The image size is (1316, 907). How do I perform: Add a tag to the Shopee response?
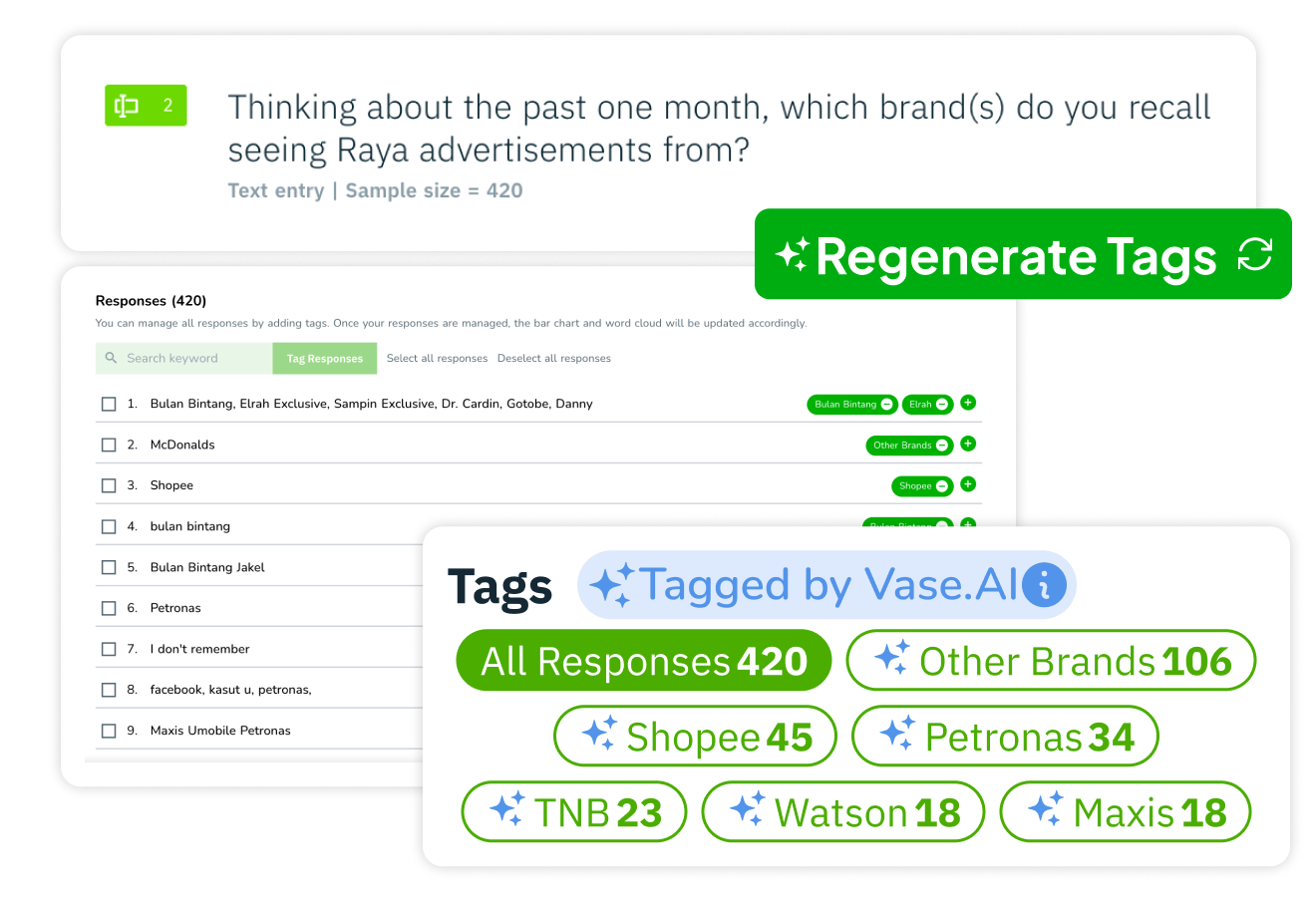click(x=968, y=484)
